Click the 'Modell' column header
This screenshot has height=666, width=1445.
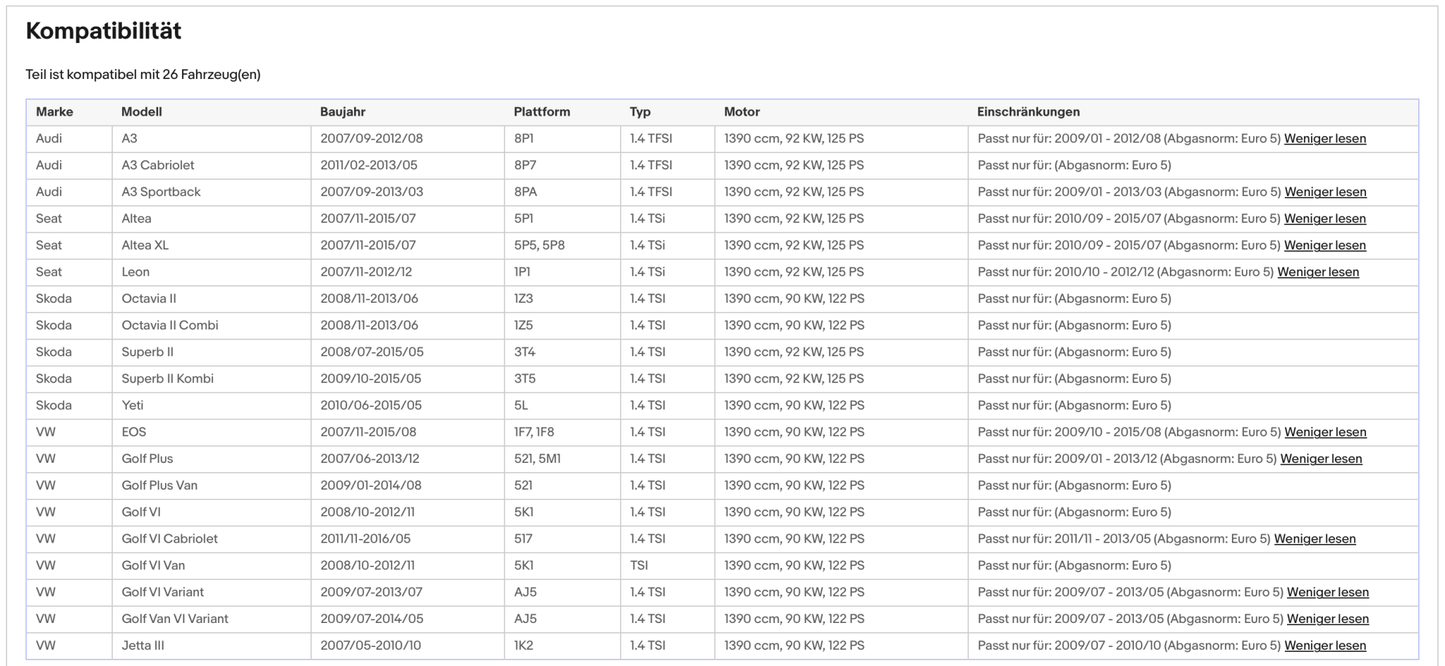(141, 112)
